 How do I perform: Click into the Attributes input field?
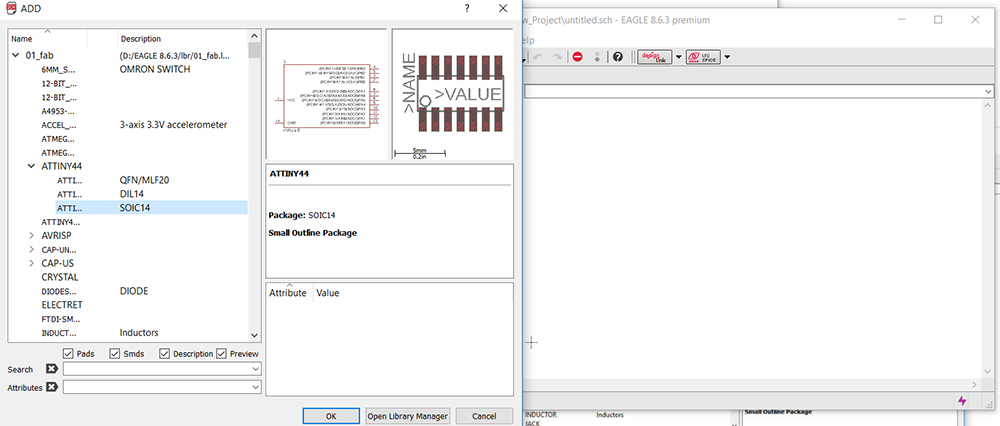tap(157, 387)
